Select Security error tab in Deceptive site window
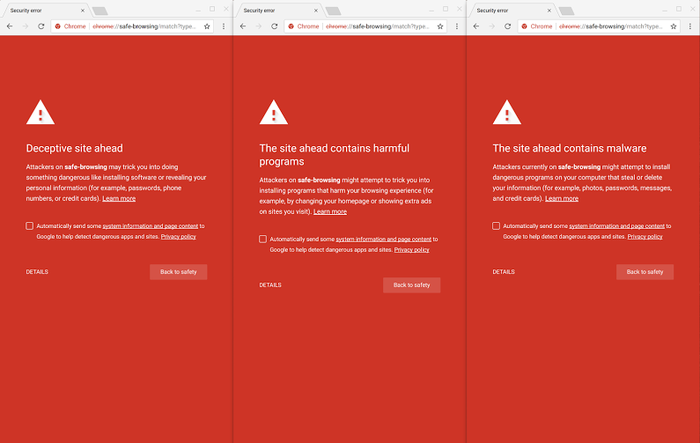The width and height of the screenshot is (700, 443). click(x=45, y=10)
